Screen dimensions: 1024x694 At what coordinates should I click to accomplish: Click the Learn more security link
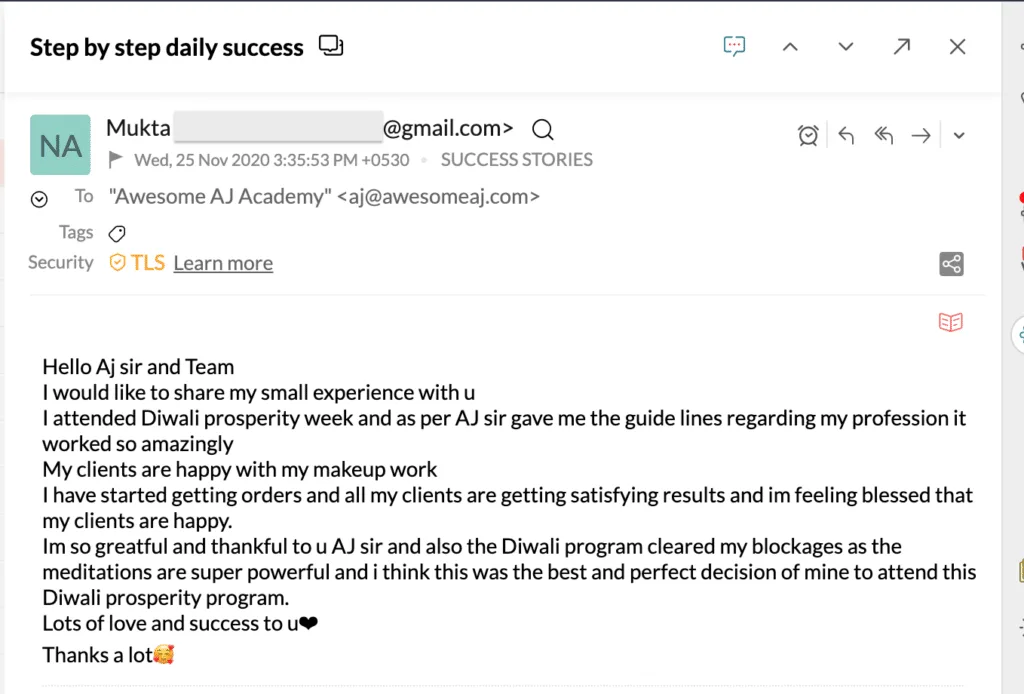(x=223, y=263)
